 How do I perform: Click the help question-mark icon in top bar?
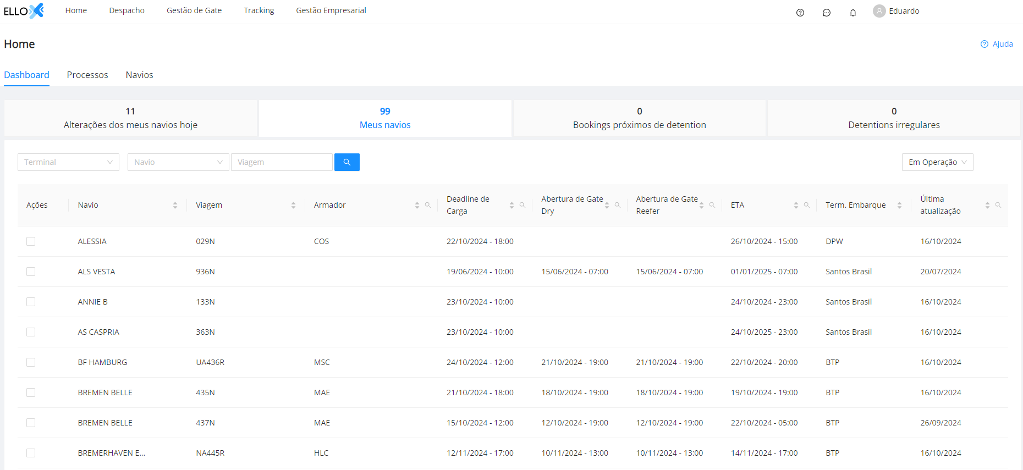(x=800, y=12)
